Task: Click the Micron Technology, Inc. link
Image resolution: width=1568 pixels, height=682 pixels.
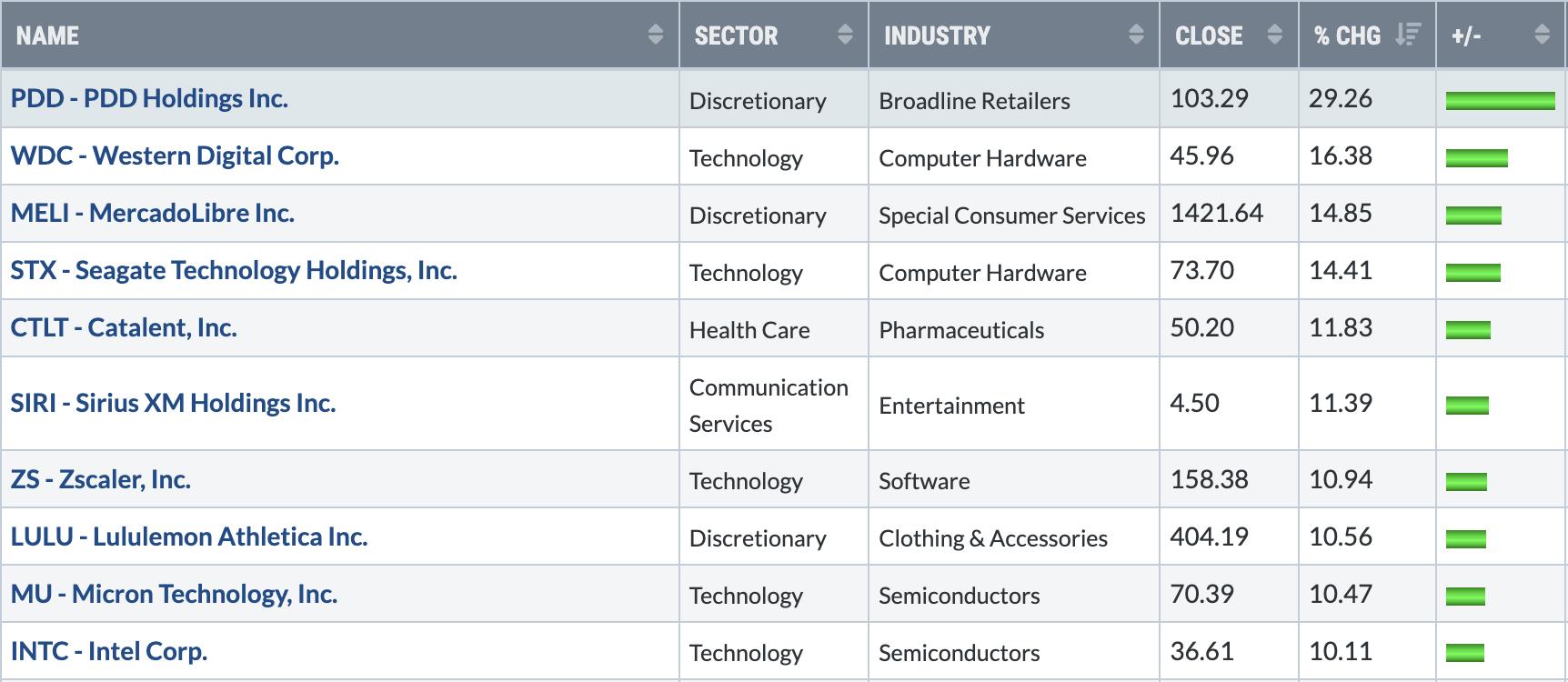Action: point(174,594)
